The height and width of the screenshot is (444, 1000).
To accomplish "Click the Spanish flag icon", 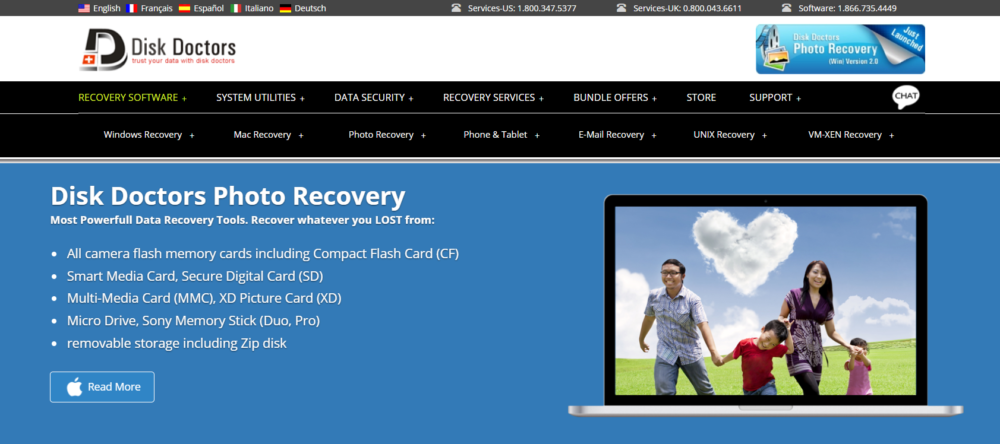I will (x=184, y=8).
